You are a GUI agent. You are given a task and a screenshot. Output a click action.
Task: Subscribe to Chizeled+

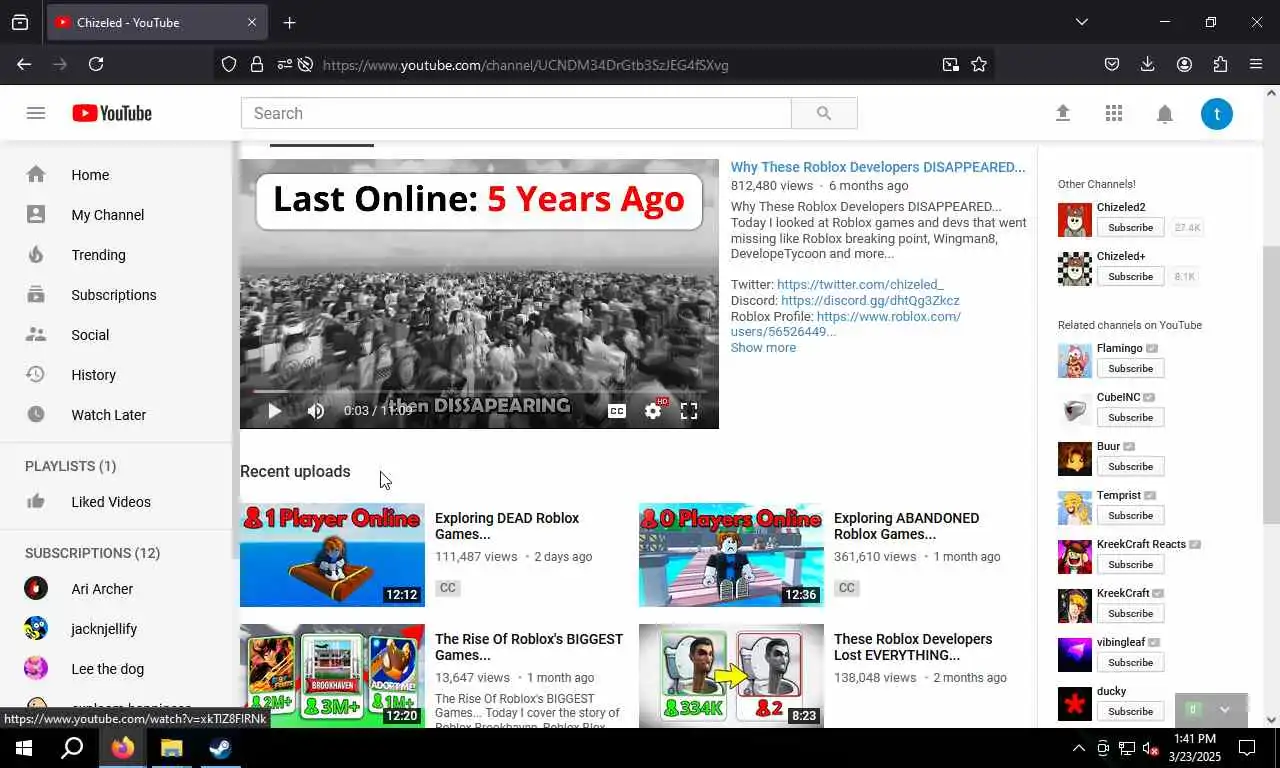(1131, 276)
